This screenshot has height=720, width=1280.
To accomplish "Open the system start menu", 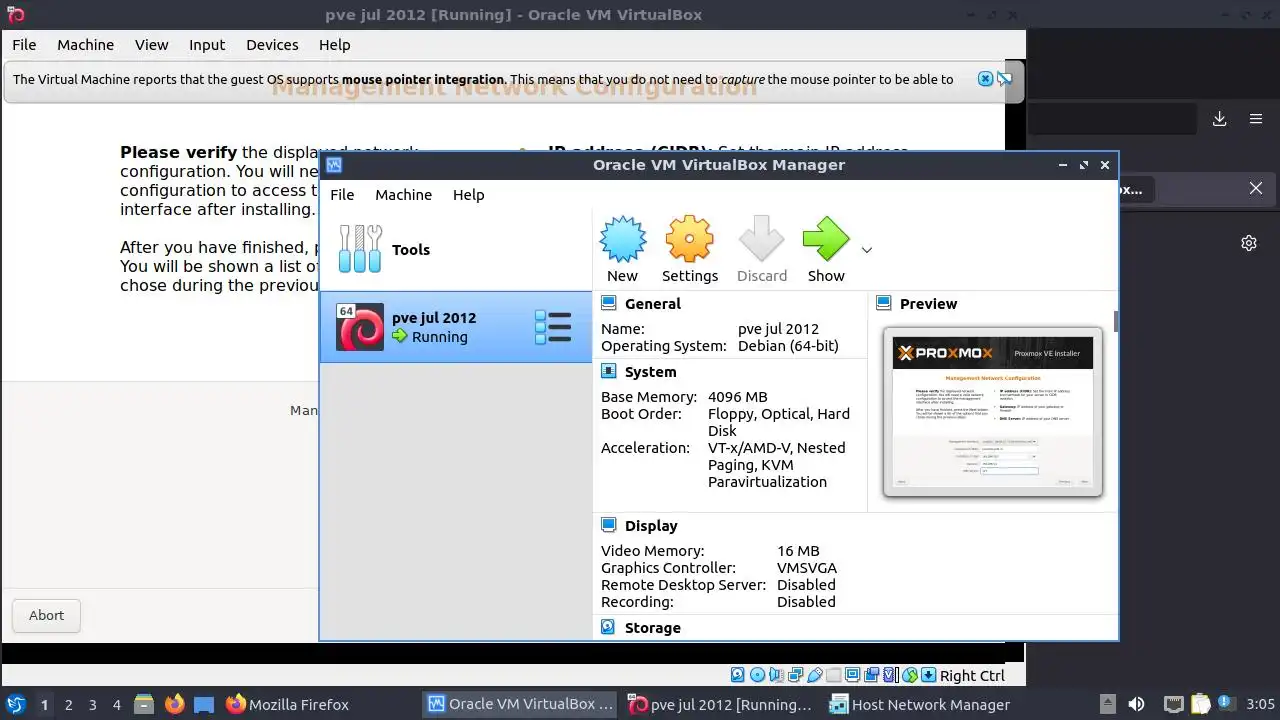I will [x=16, y=704].
